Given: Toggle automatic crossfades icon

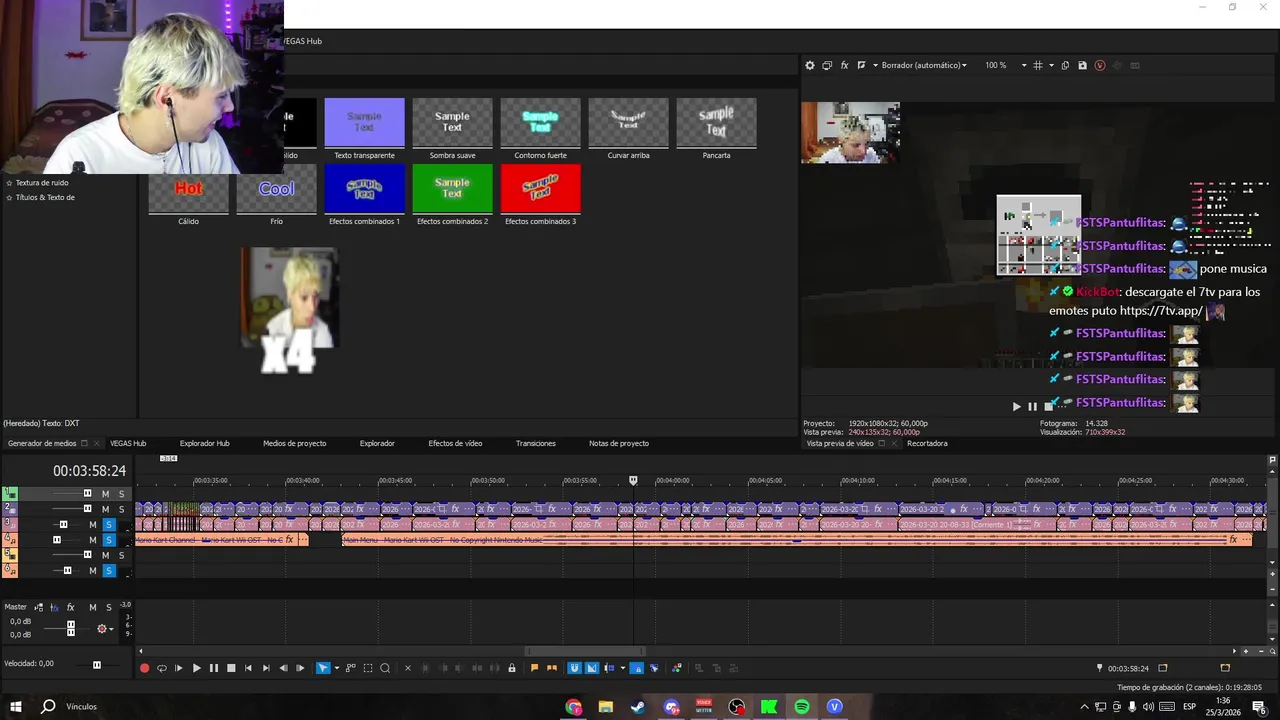Looking at the screenshot, I should point(591,668).
